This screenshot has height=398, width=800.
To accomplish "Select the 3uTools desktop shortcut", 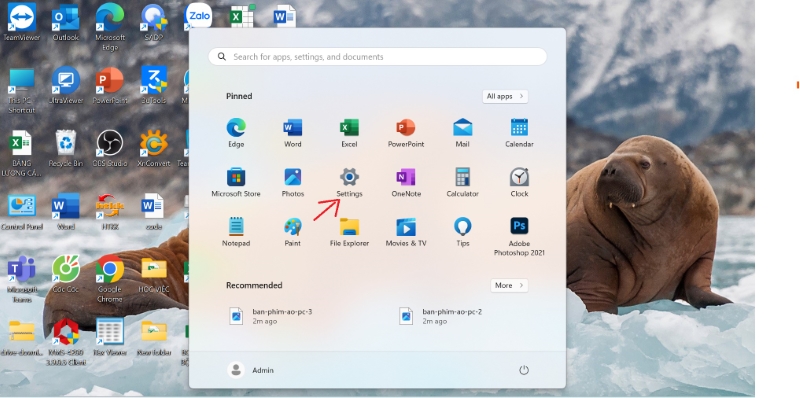I will coord(154,85).
